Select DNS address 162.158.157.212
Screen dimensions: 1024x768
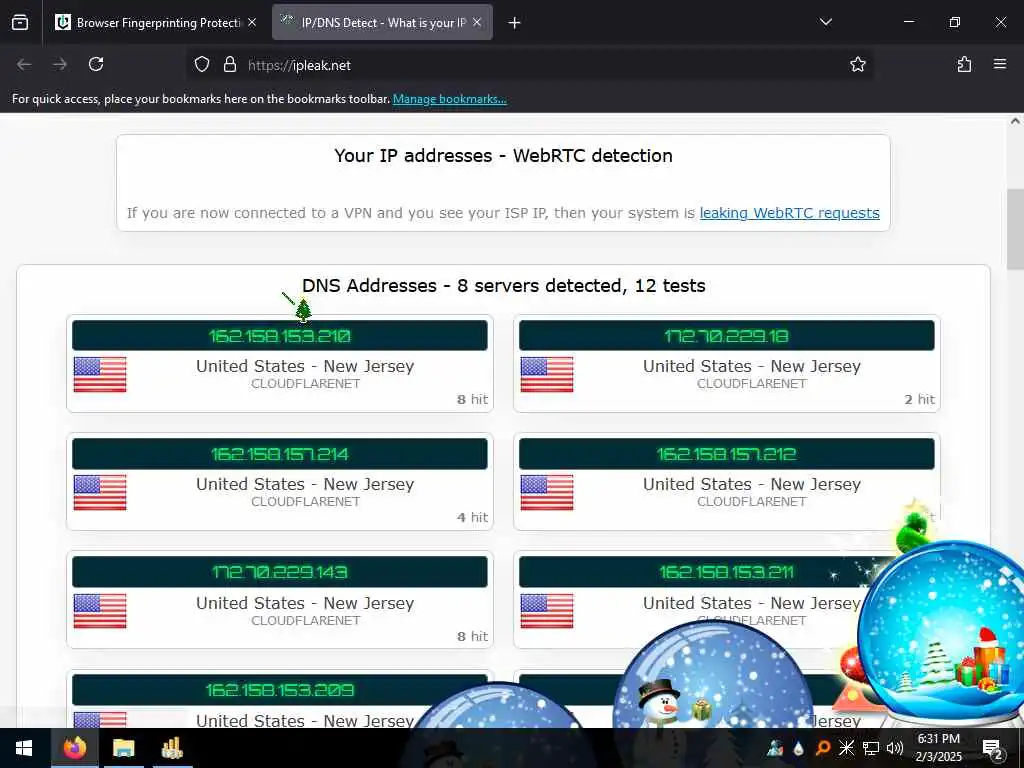coord(726,454)
